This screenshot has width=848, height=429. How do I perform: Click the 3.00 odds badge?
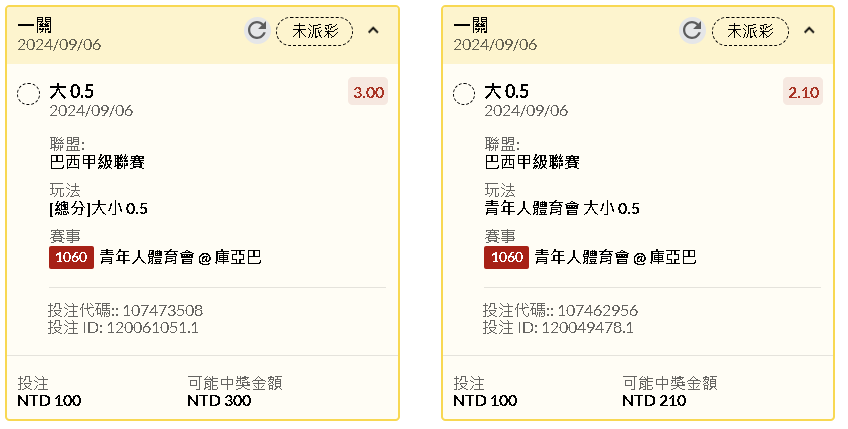click(368, 92)
